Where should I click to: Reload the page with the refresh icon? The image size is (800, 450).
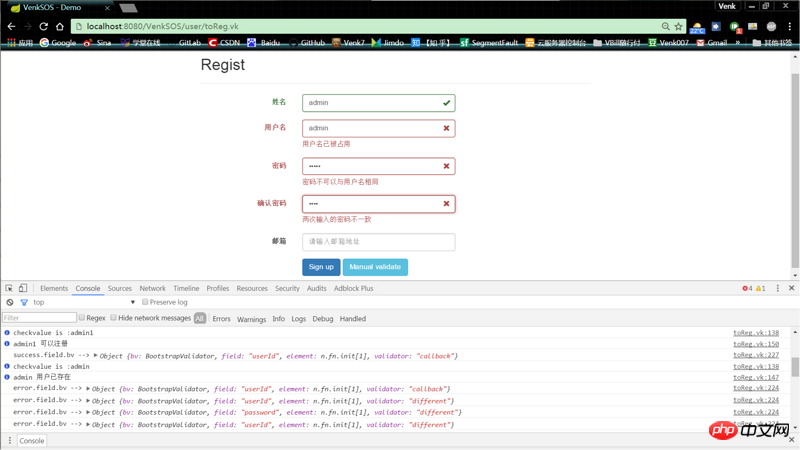pyautogui.click(x=43, y=26)
